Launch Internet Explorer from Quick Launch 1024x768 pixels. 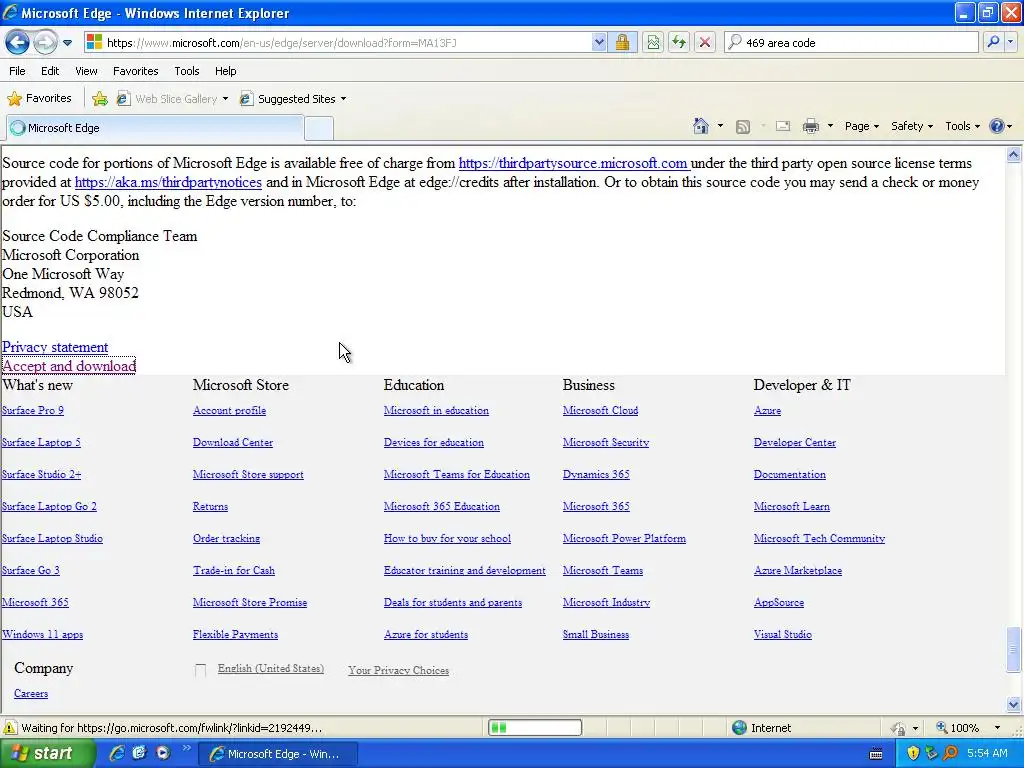pyautogui.click(x=117, y=753)
